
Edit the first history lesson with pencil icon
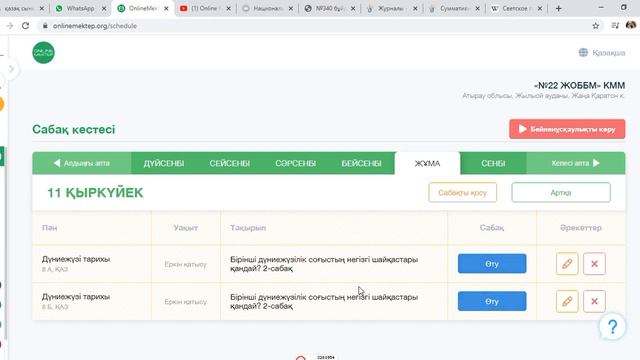coord(567,264)
